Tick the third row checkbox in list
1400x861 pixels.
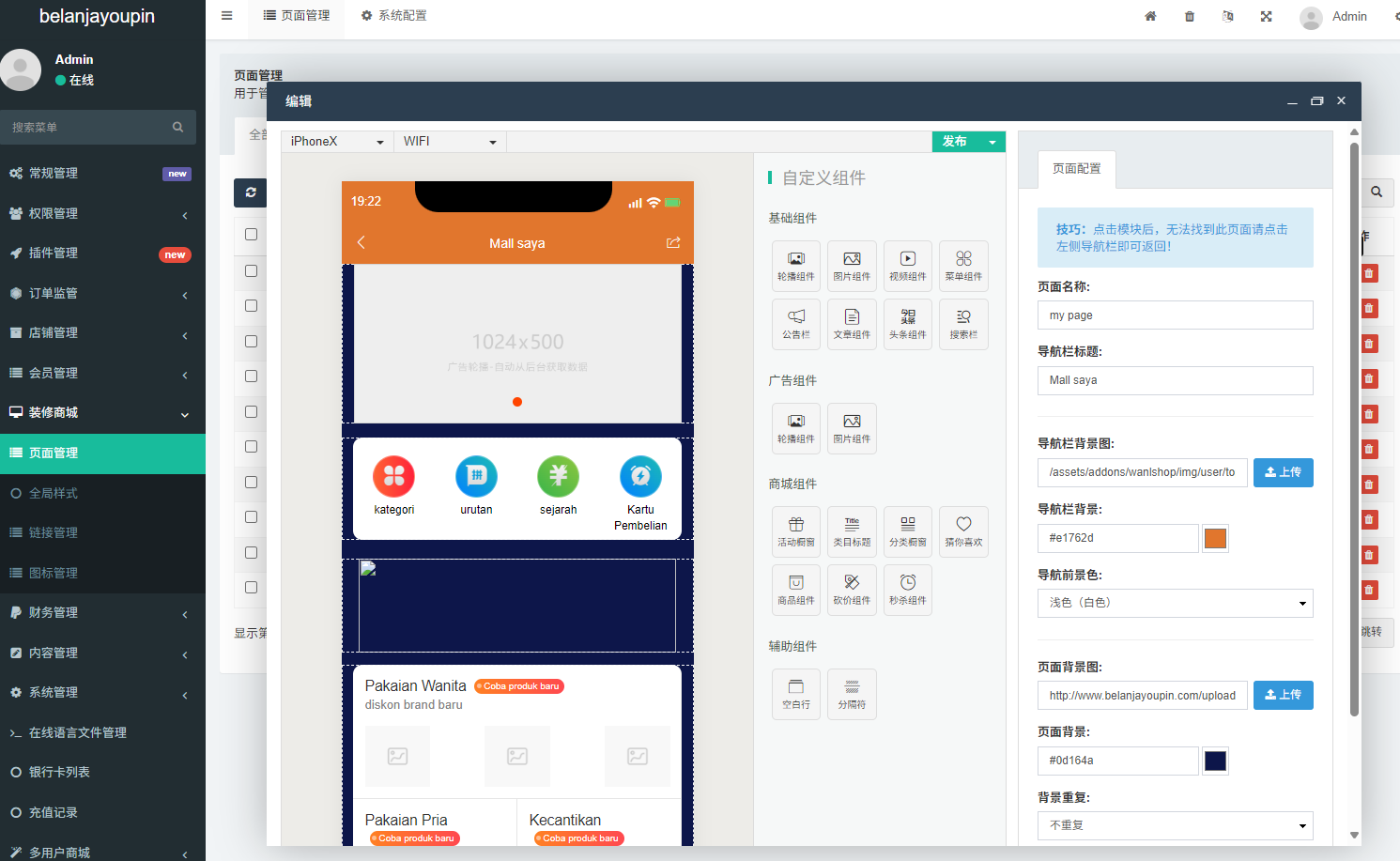coord(251,341)
